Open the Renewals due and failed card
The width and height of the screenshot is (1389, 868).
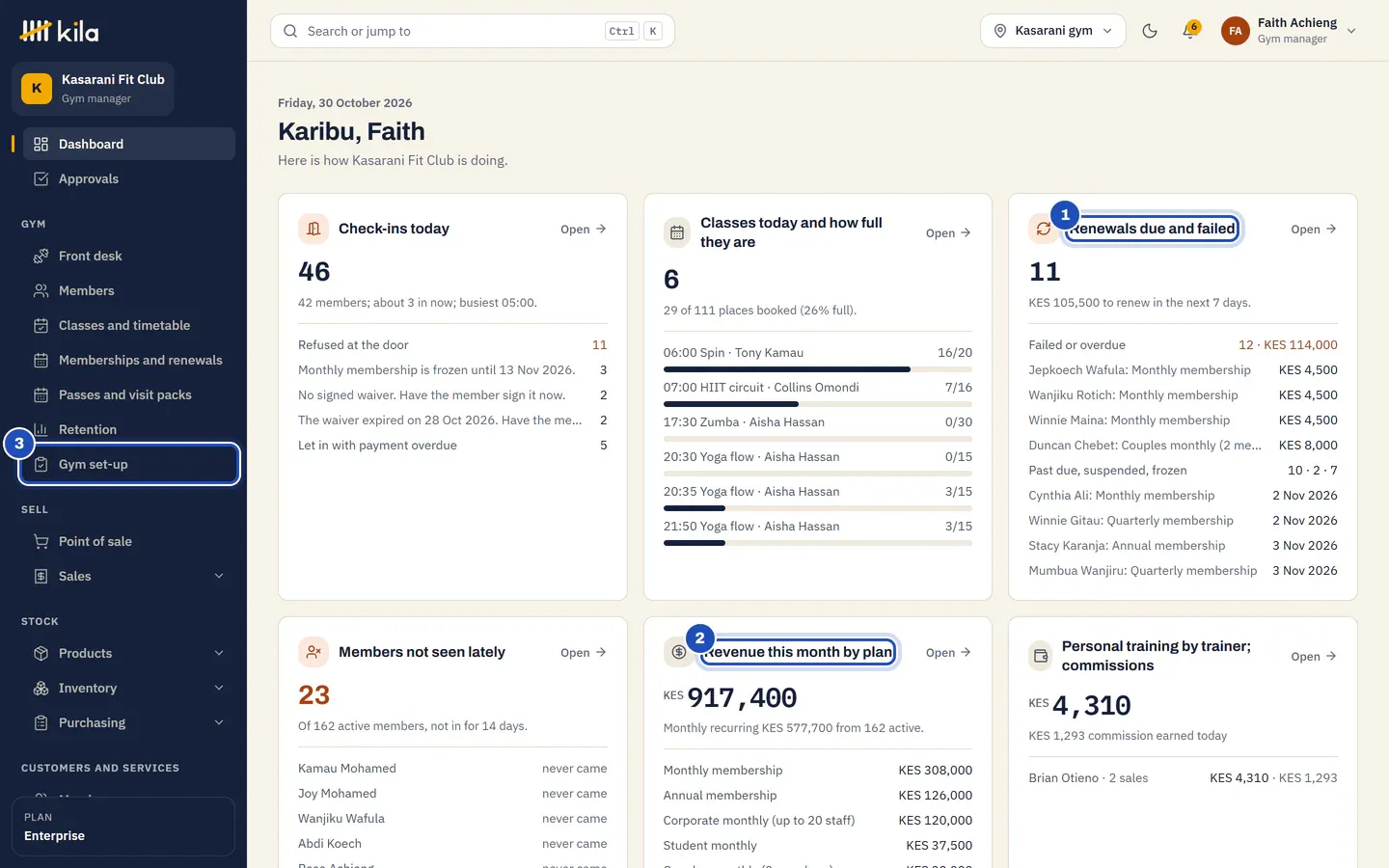[1314, 229]
